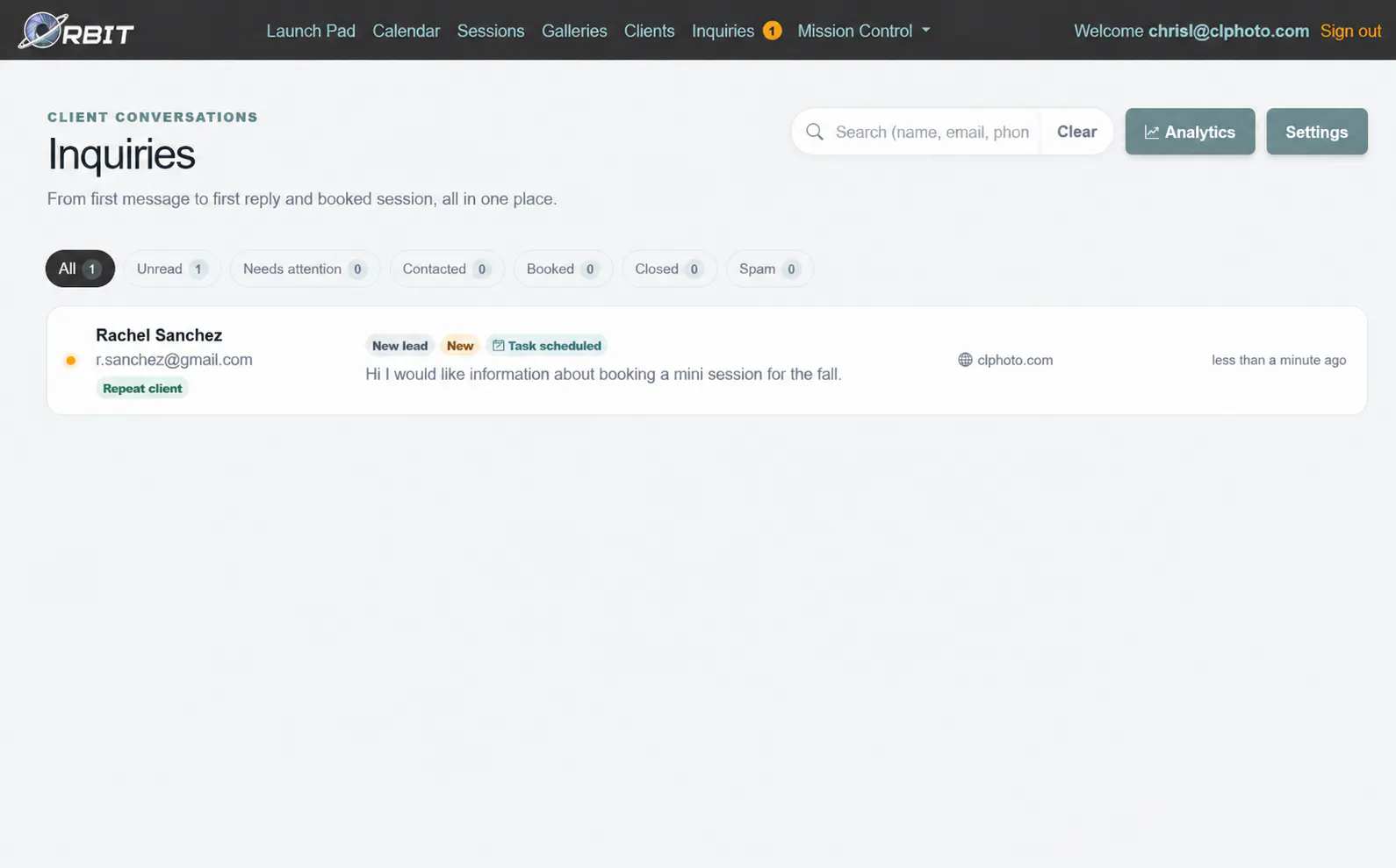The height and width of the screenshot is (868, 1396).
Task: Navigate to Galleries
Action: coord(574,31)
